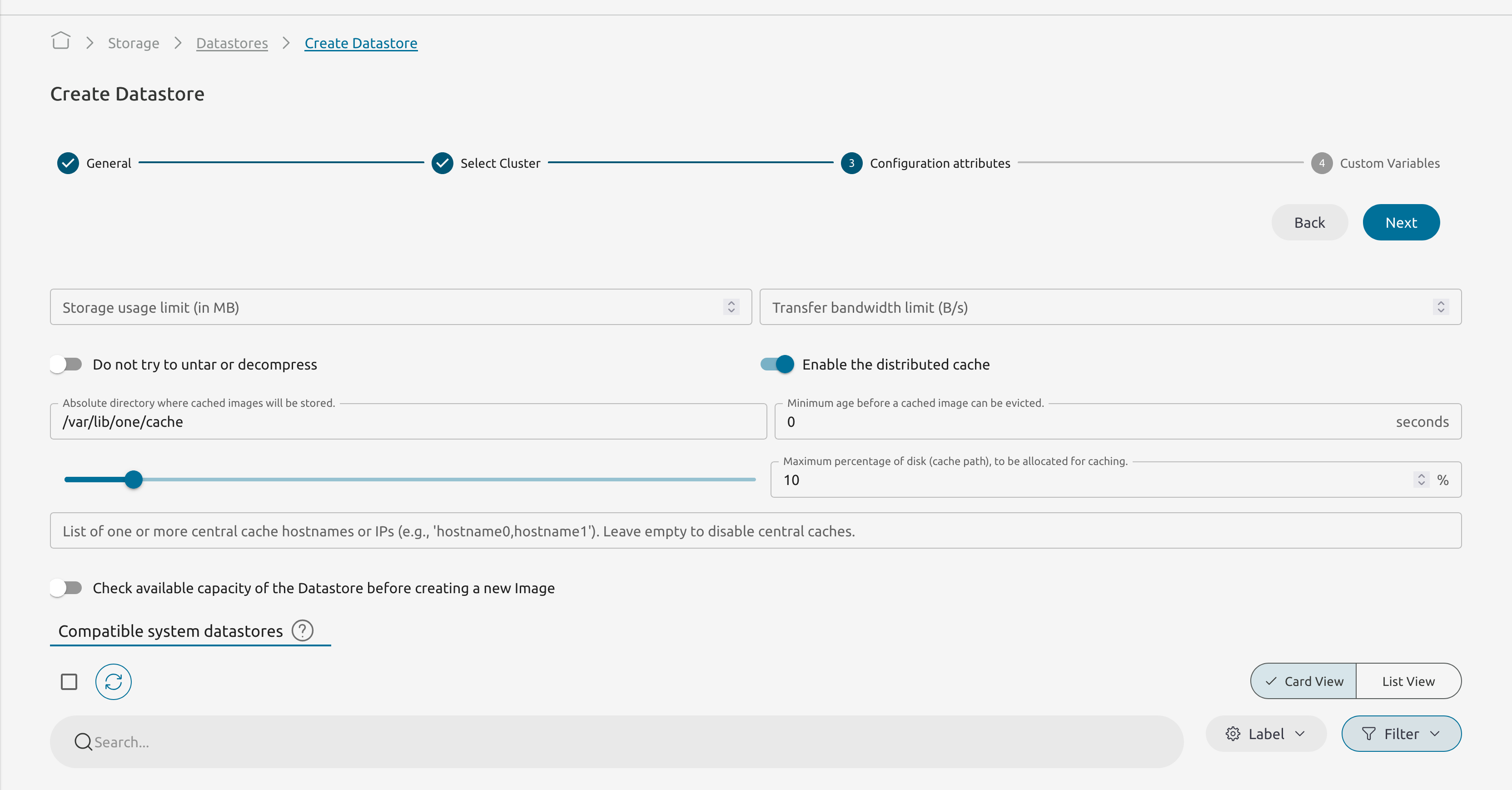The width and height of the screenshot is (1512, 790).
Task: Click the Back button
Action: [x=1309, y=222]
